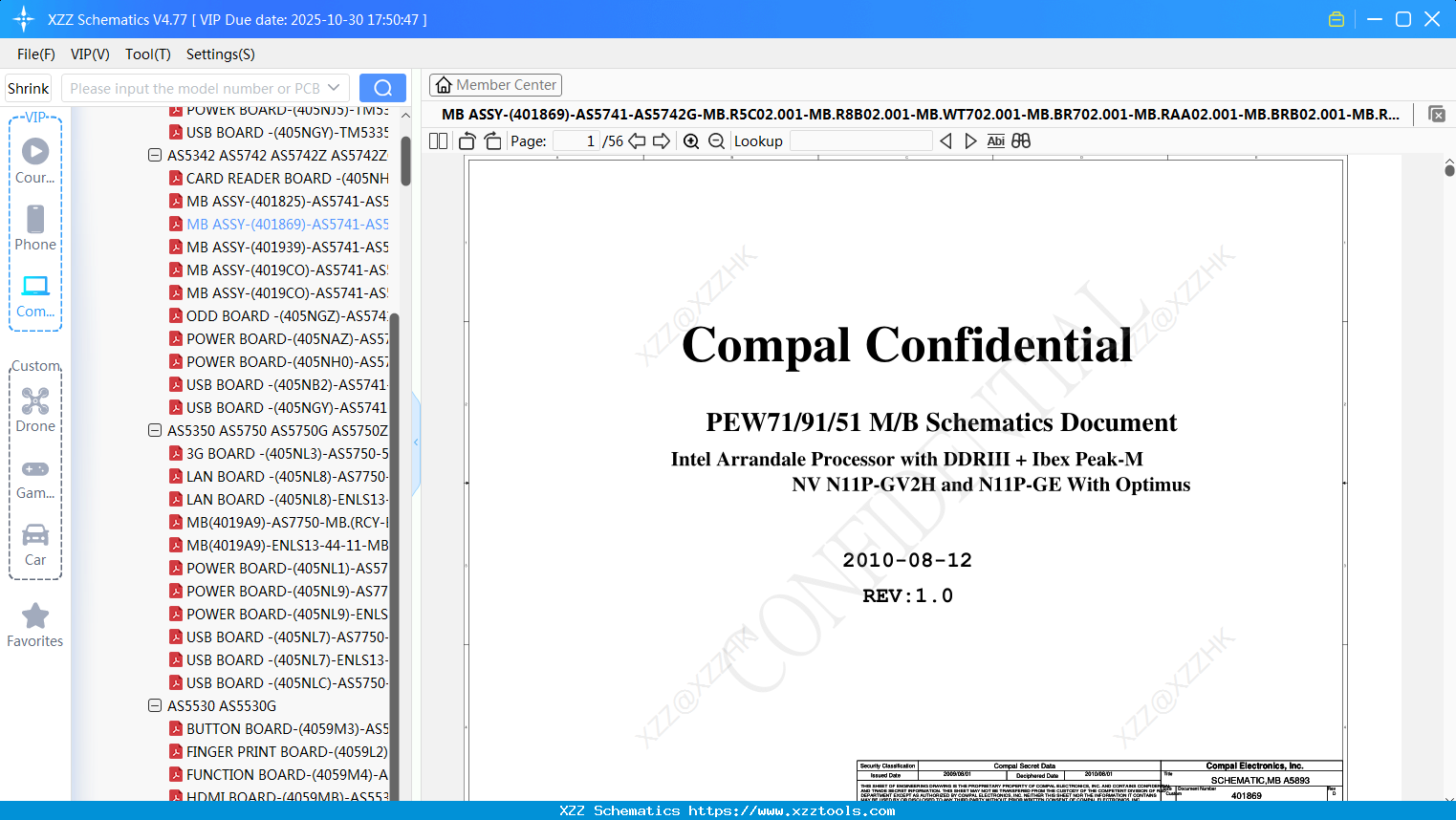Zoom in on the schematic
1456x820 pixels.
[691, 141]
